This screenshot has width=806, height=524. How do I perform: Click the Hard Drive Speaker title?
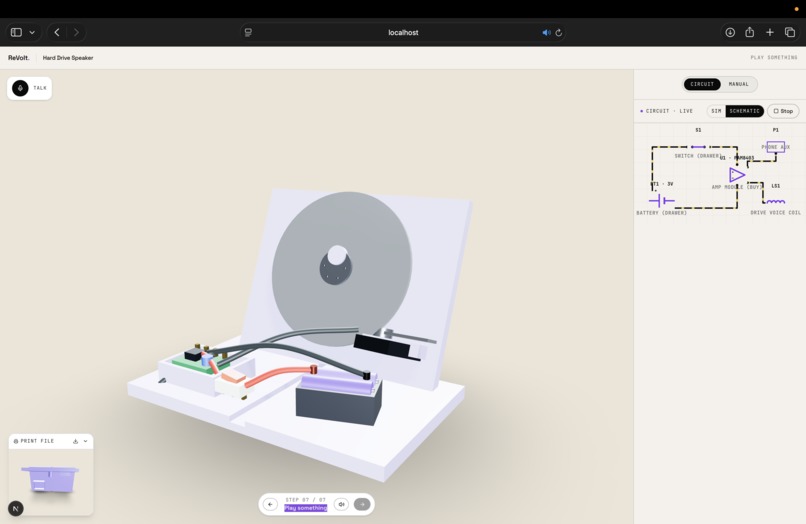(x=68, y=58)
